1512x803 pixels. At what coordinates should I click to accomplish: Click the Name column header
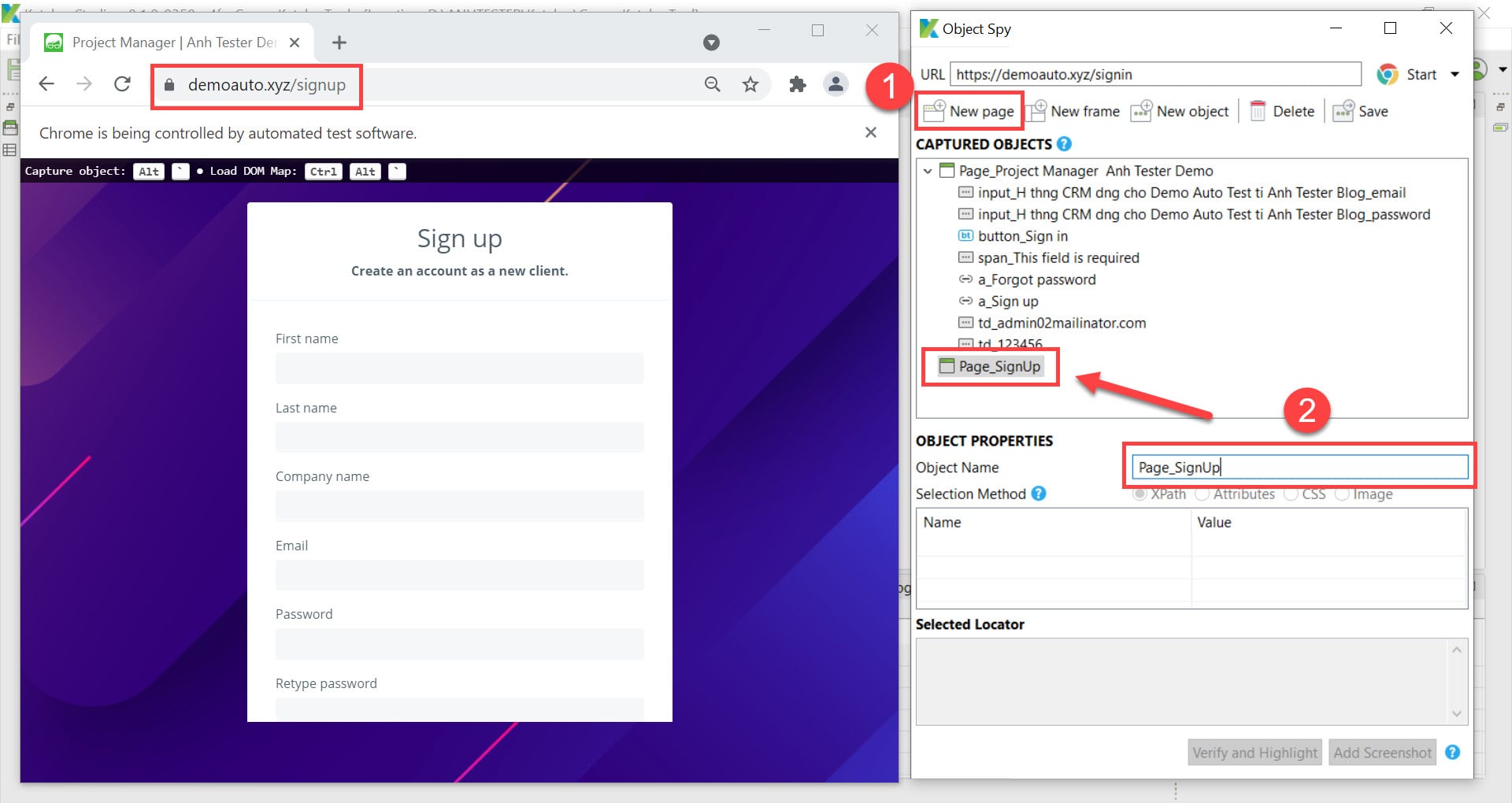[x=1054, y=522]
